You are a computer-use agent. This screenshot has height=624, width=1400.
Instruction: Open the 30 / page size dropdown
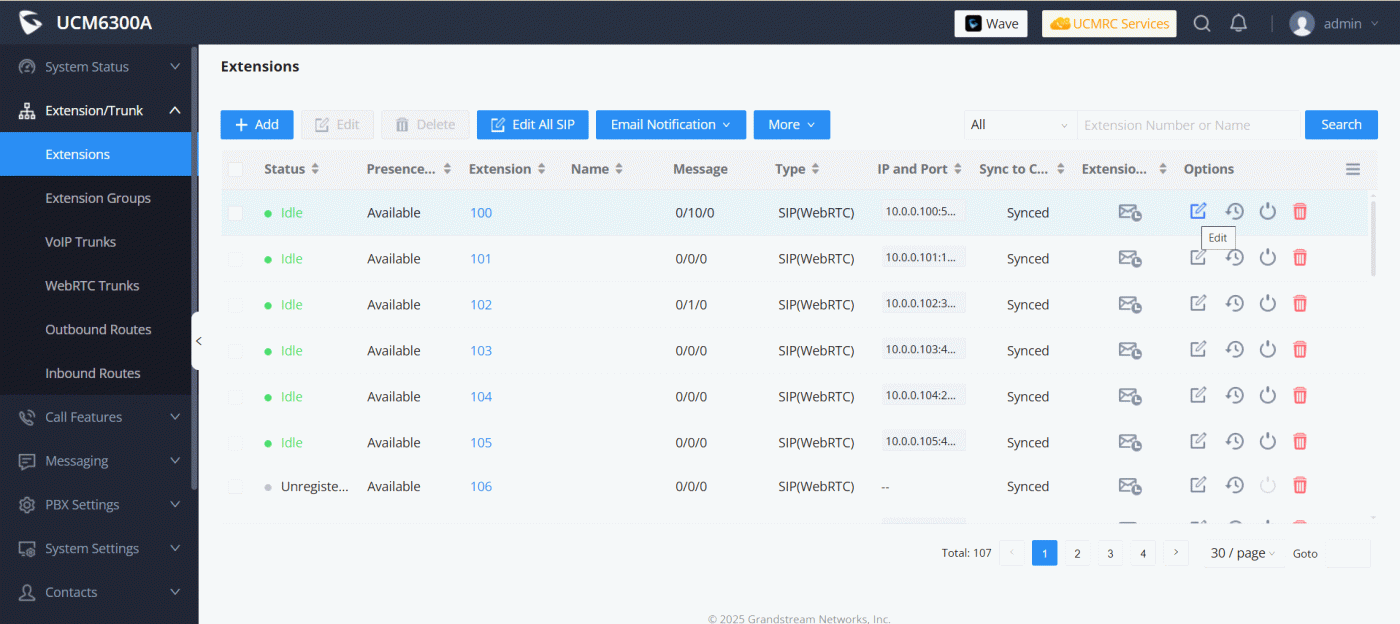1243,553
